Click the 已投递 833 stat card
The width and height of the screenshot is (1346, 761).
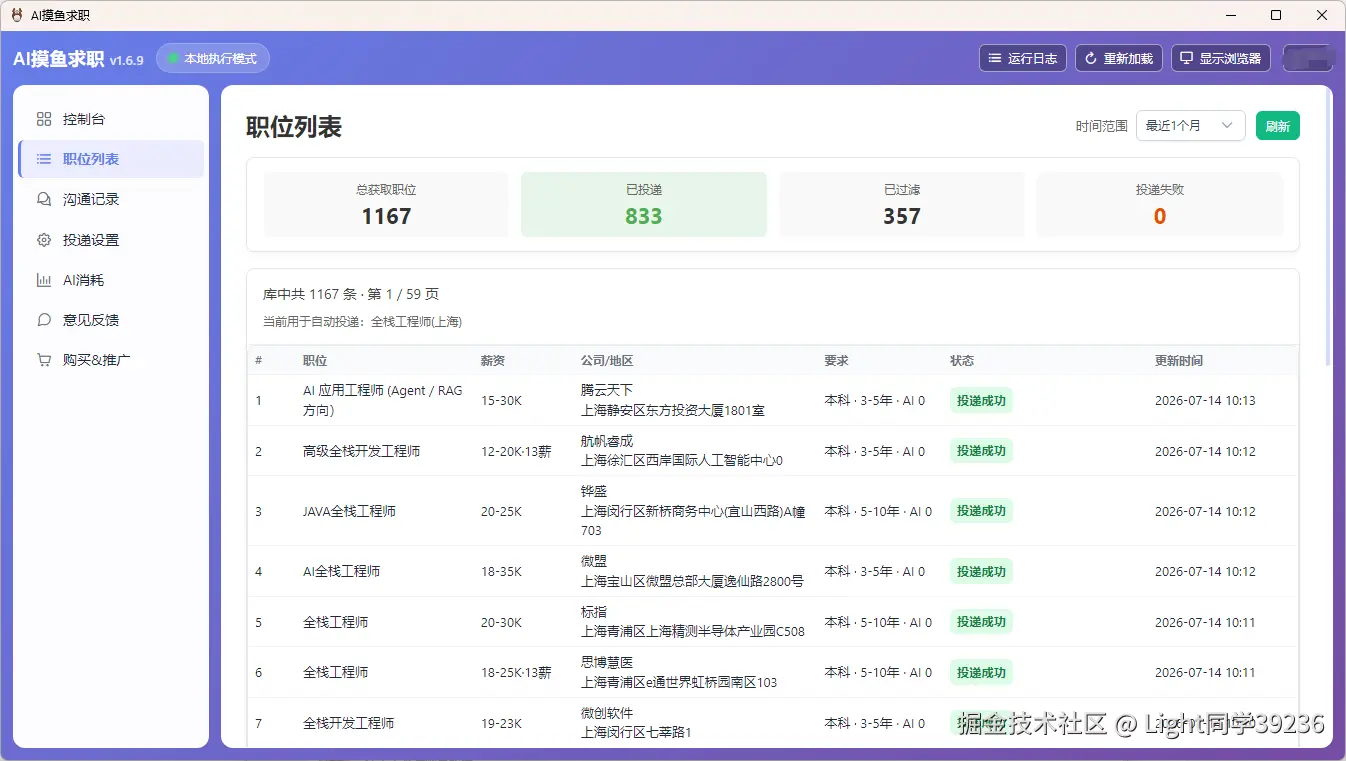click(x=644, y=205)
